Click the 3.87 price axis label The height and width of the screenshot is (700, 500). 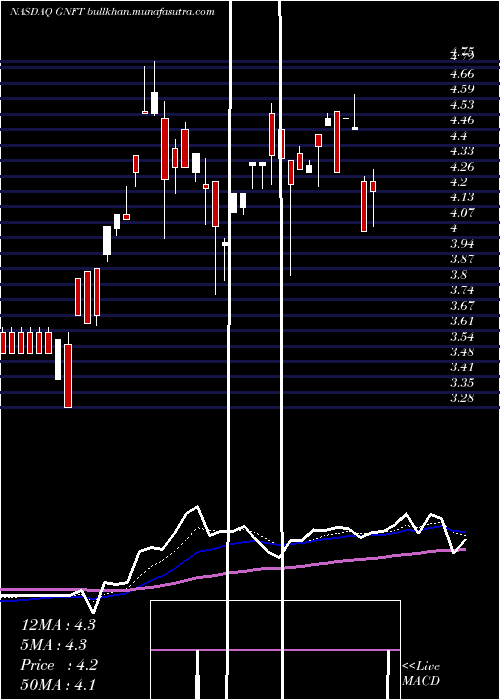pyautogui.click(x=462, y=259)
